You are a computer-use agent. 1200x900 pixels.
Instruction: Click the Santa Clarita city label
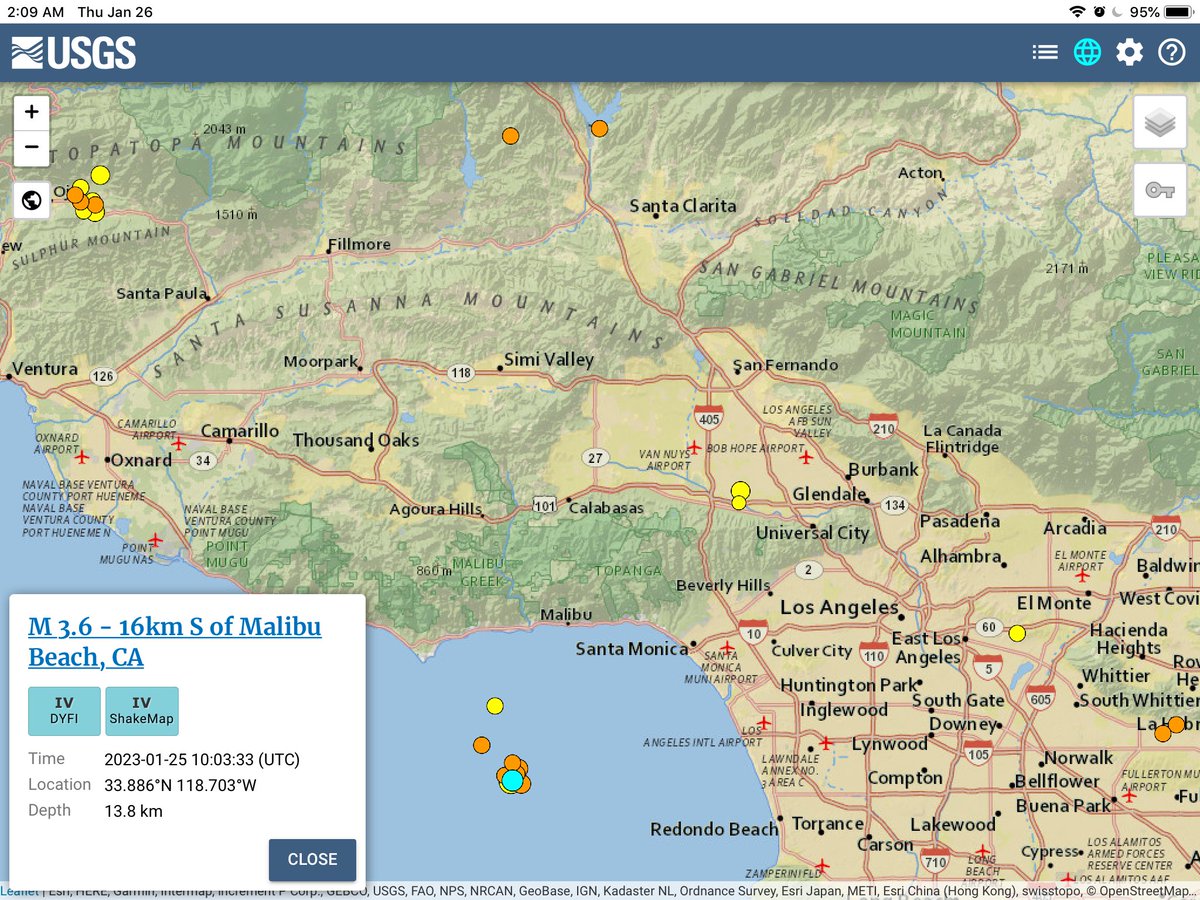pyautogui.click(x=683, y=205)
